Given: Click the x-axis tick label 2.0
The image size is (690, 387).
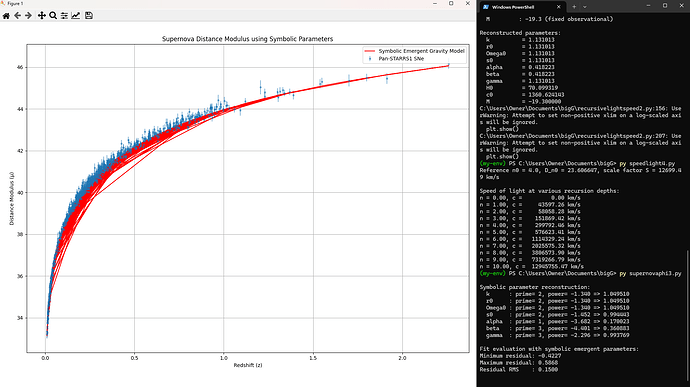Looking at the screenshot, I should click(x=402, y=358).
